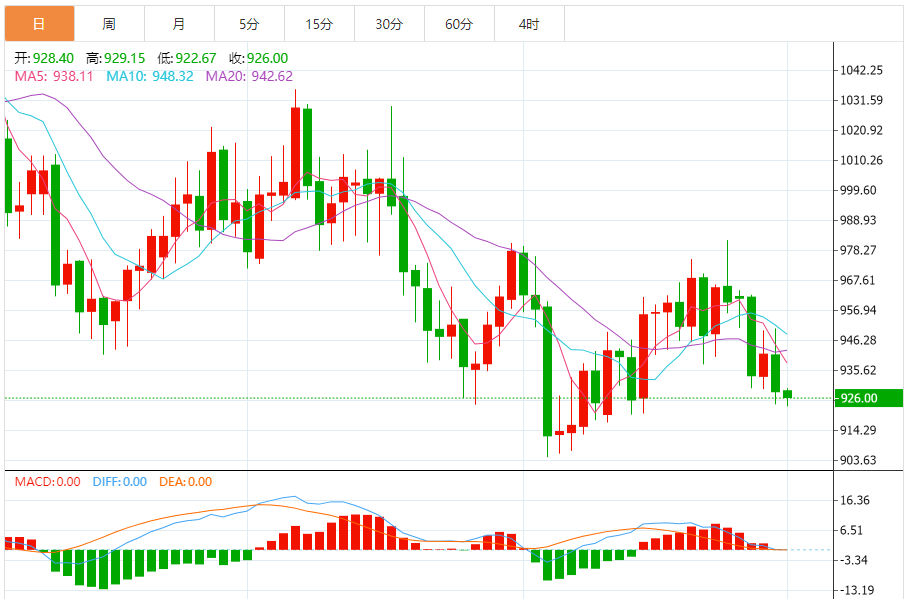Click the 高:929.15 high price value
Viewport: 909px width, 599px height.
115,58
